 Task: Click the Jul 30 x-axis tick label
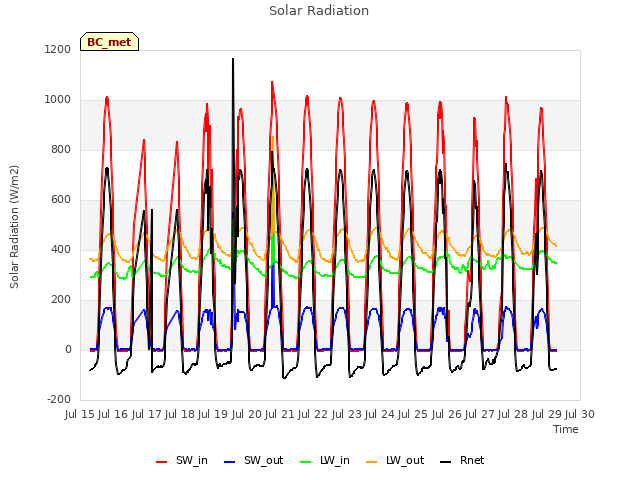(580, 414)
